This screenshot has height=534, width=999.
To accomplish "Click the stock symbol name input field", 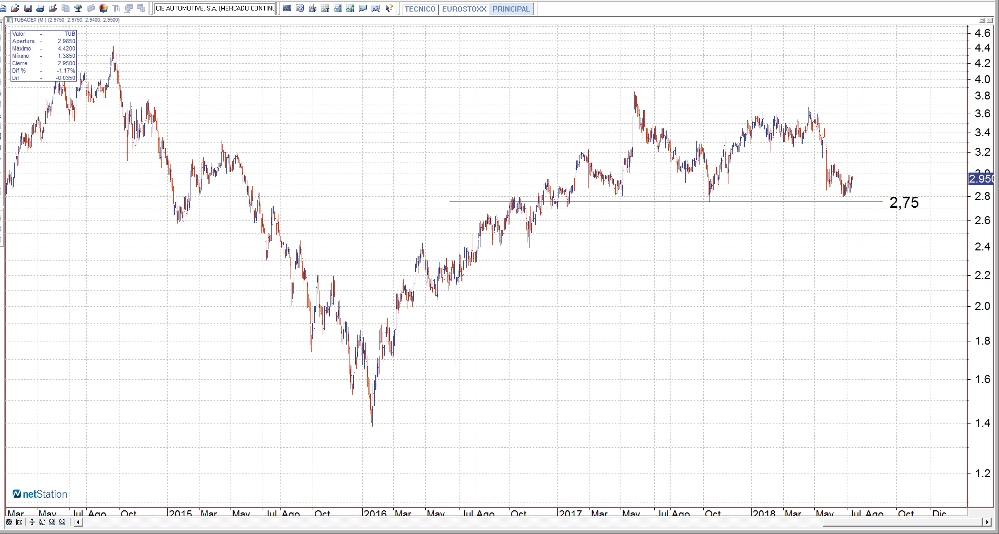I will tap(214, 8).
